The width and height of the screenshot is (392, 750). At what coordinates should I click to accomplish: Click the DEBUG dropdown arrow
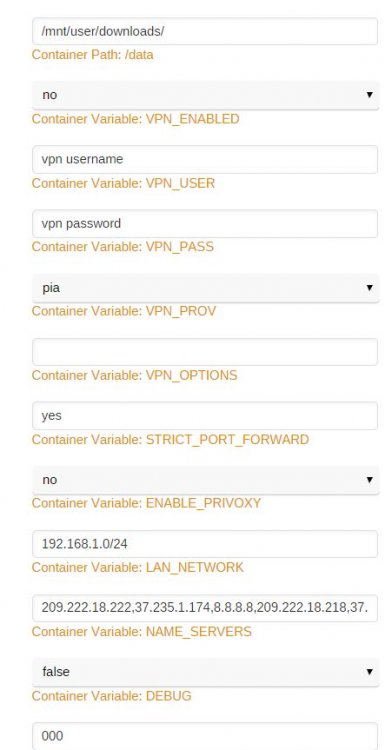(x=369, y=672)
